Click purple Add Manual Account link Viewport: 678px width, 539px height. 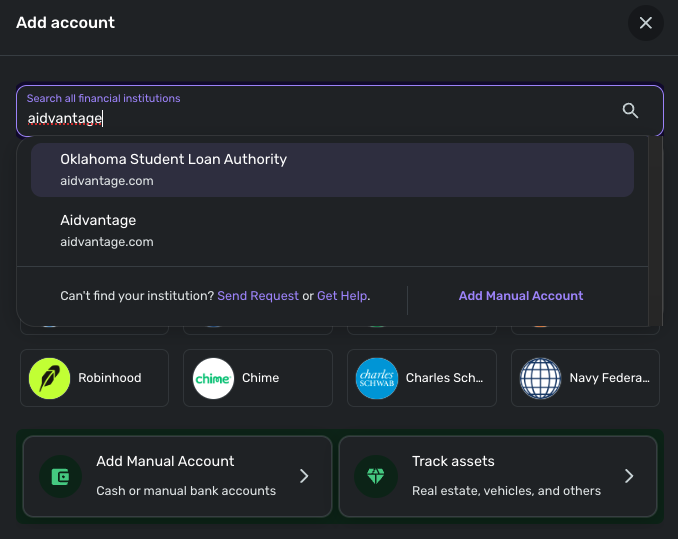click(x=521, y=296)
